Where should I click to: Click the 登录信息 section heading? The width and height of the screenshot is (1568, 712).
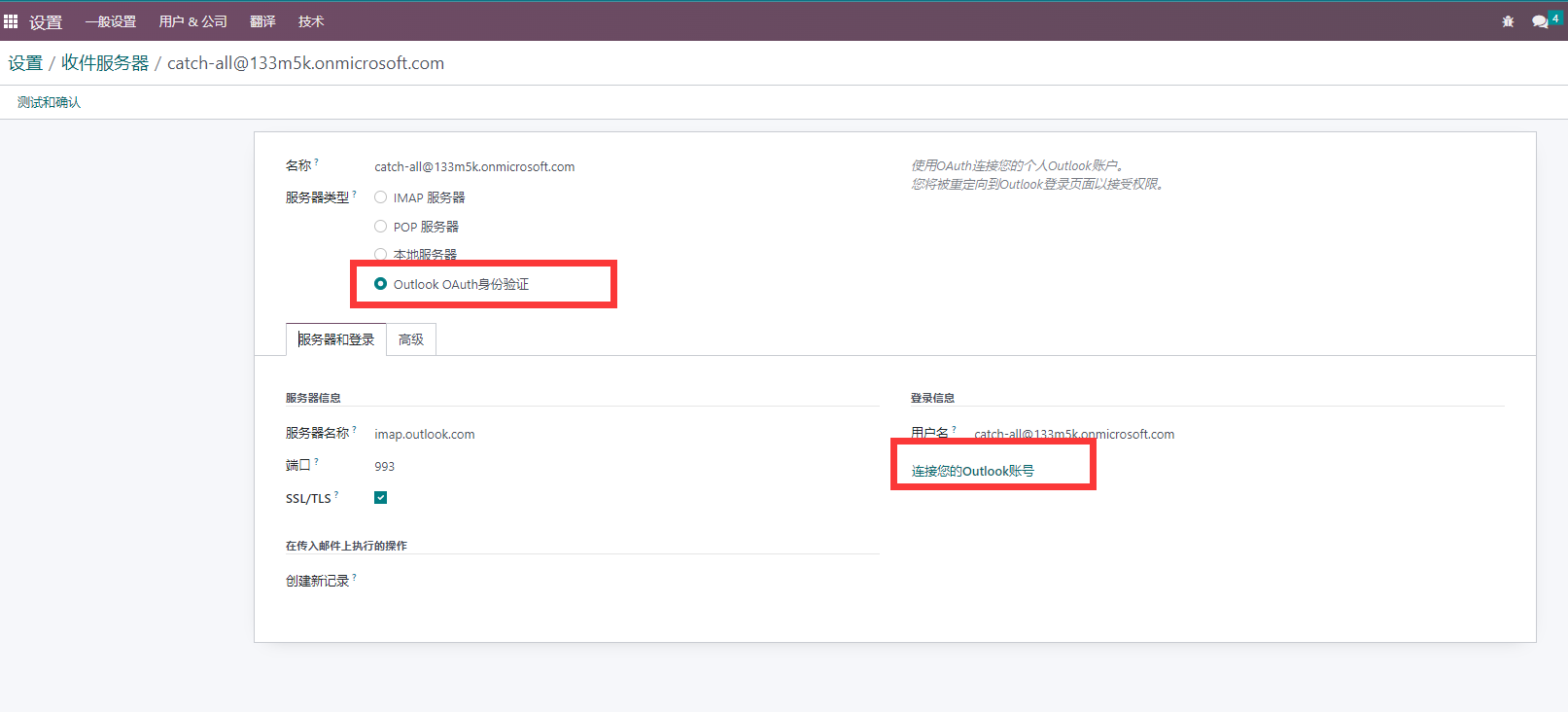point(932,398)
